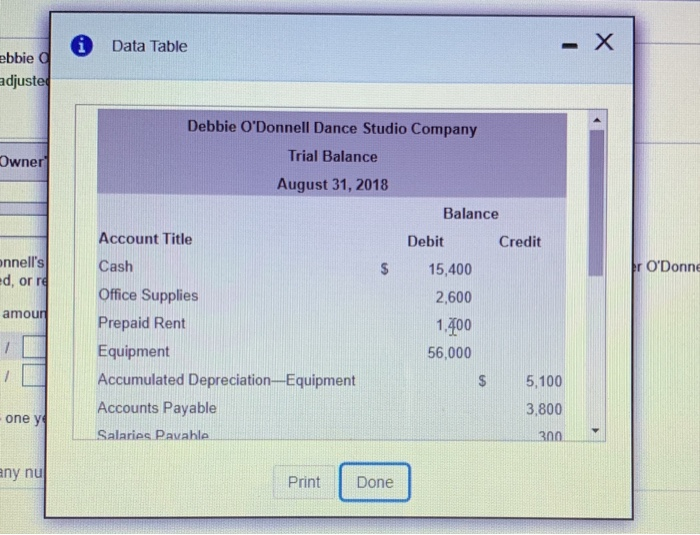
Task: Click the Debbie O'Donnell Dance Studio Company title
Action: click(332, 128)
